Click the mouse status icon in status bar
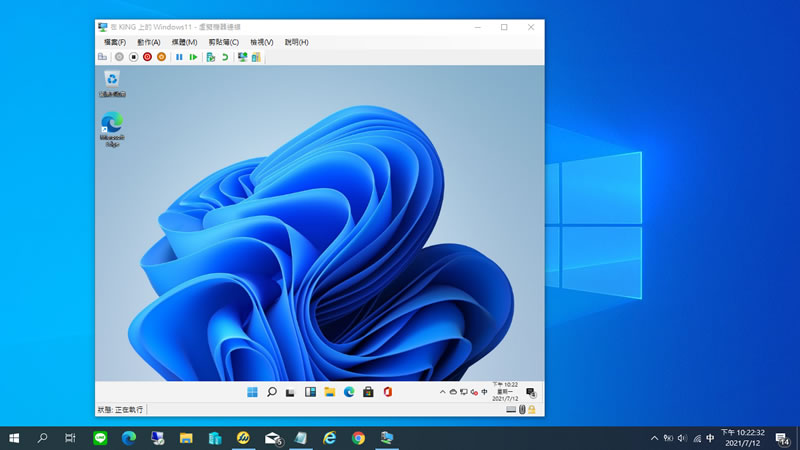This screenshot has width=800, height=450. click(522, 410)
